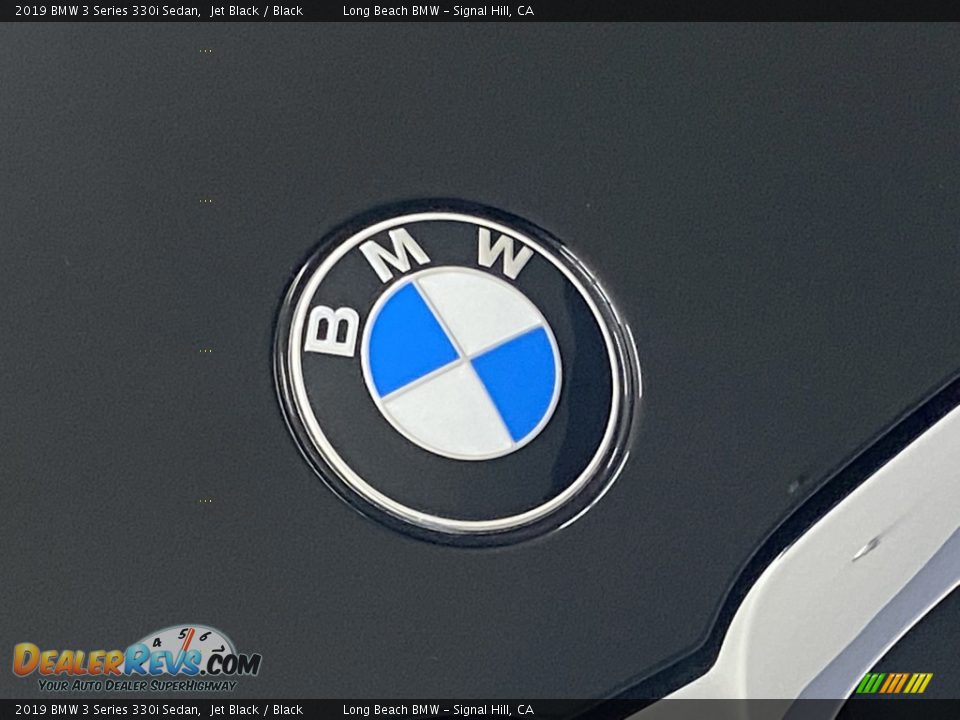The image size is (960, 720).
Task: Click 'Your Auto Dealer SuperHighway' tagline
Action: click(x=137, y=686)
